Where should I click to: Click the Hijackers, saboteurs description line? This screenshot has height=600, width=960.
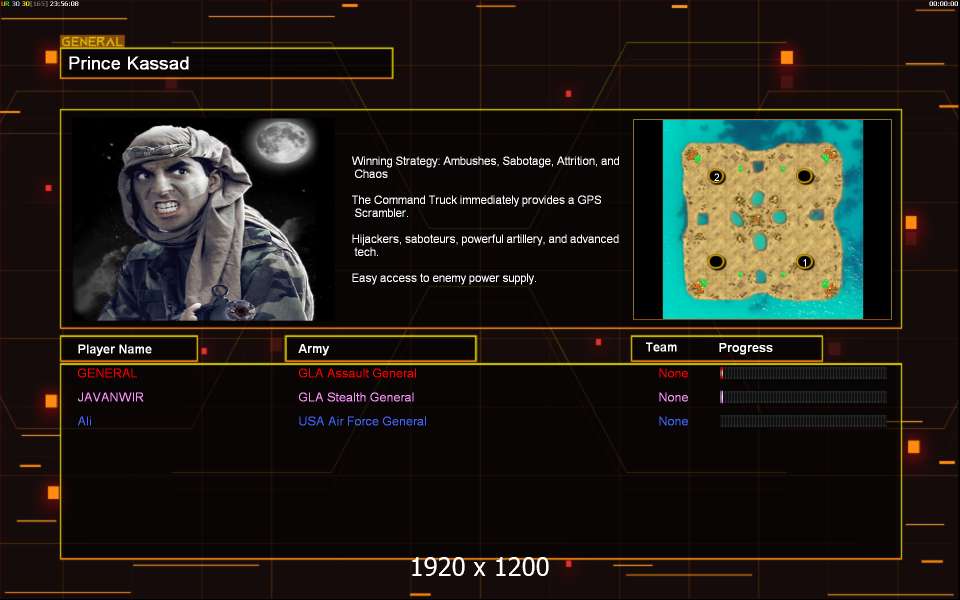click(x=485, y=245)
